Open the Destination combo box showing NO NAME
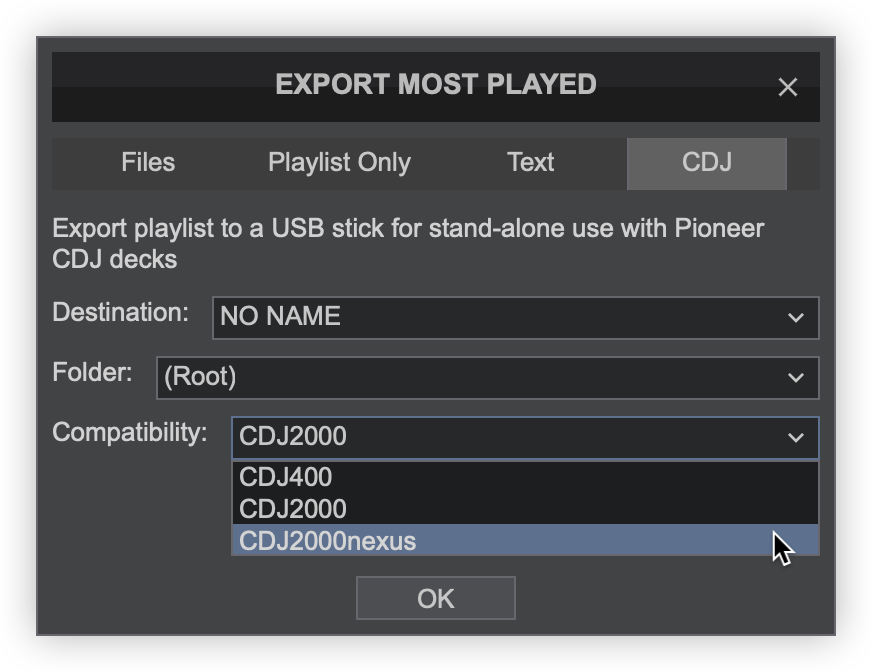This screenshot has height=672, width=872. 500,317
